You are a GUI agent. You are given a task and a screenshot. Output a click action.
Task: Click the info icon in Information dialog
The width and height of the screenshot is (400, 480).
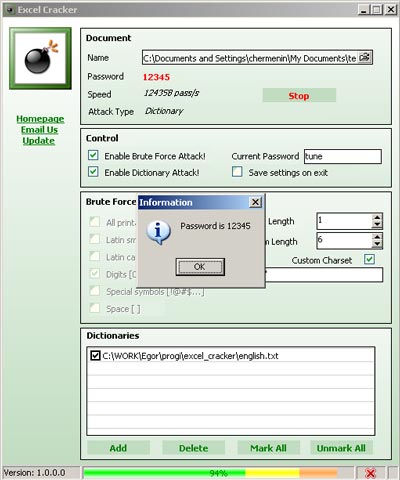[x=158, y=232]
